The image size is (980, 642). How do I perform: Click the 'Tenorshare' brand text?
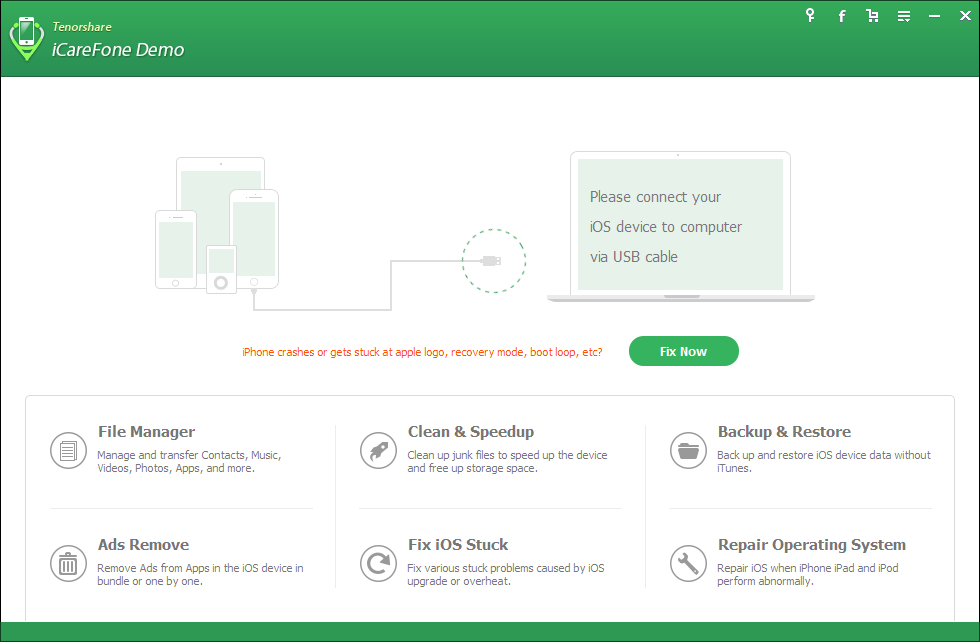[82, 27]
